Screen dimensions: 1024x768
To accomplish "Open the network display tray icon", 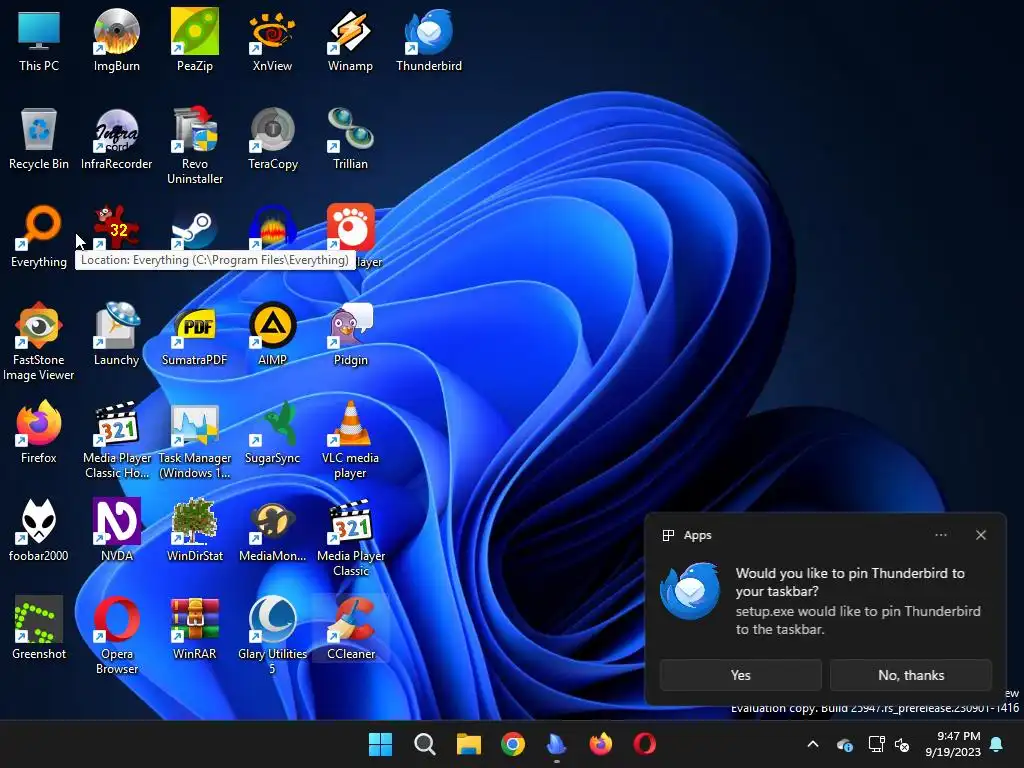I will click(x=876, y=744).
